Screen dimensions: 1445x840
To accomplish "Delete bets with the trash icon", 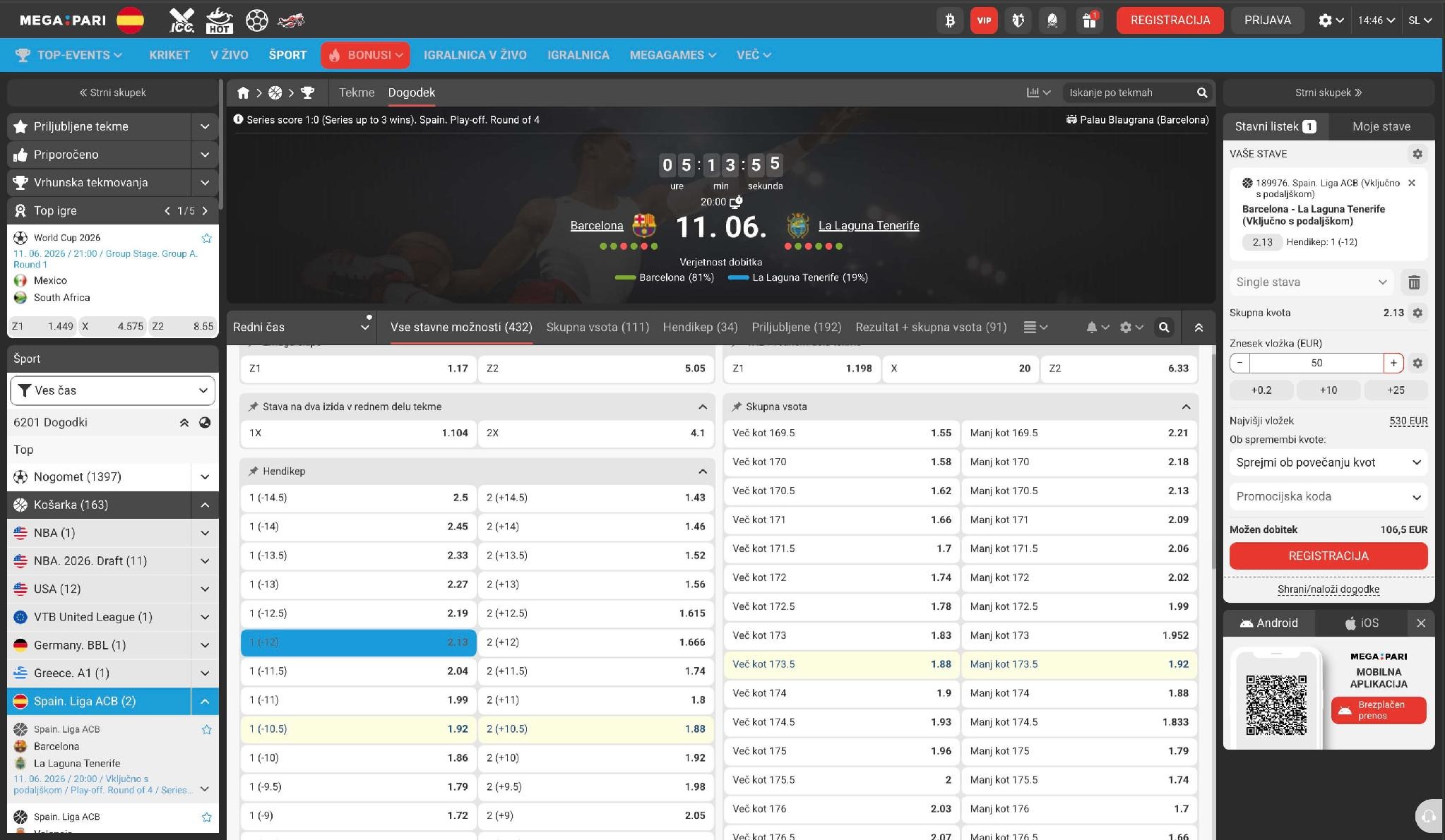I will point(1414,282).
